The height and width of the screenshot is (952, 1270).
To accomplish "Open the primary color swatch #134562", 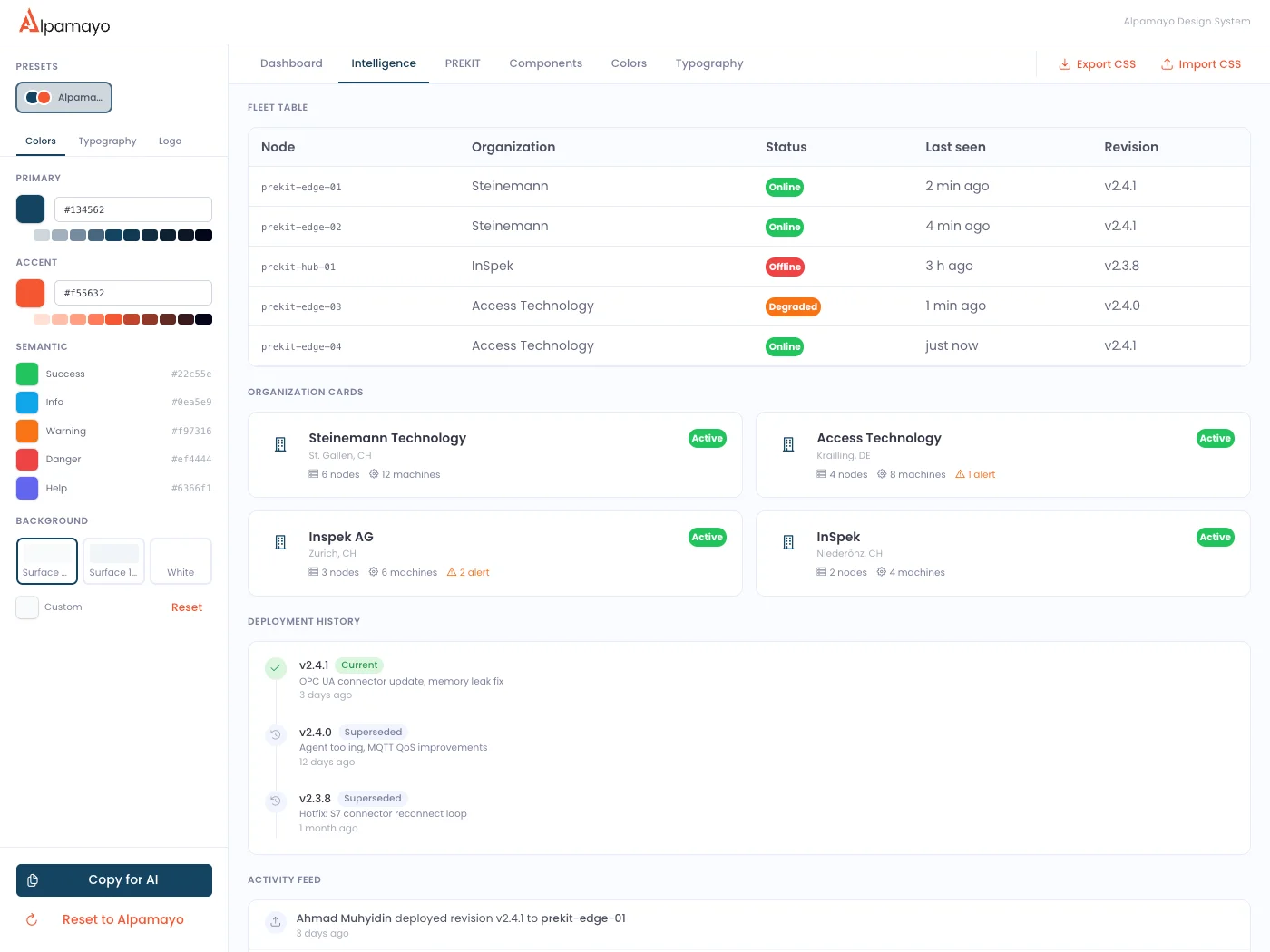I will (x=30, y=209).
